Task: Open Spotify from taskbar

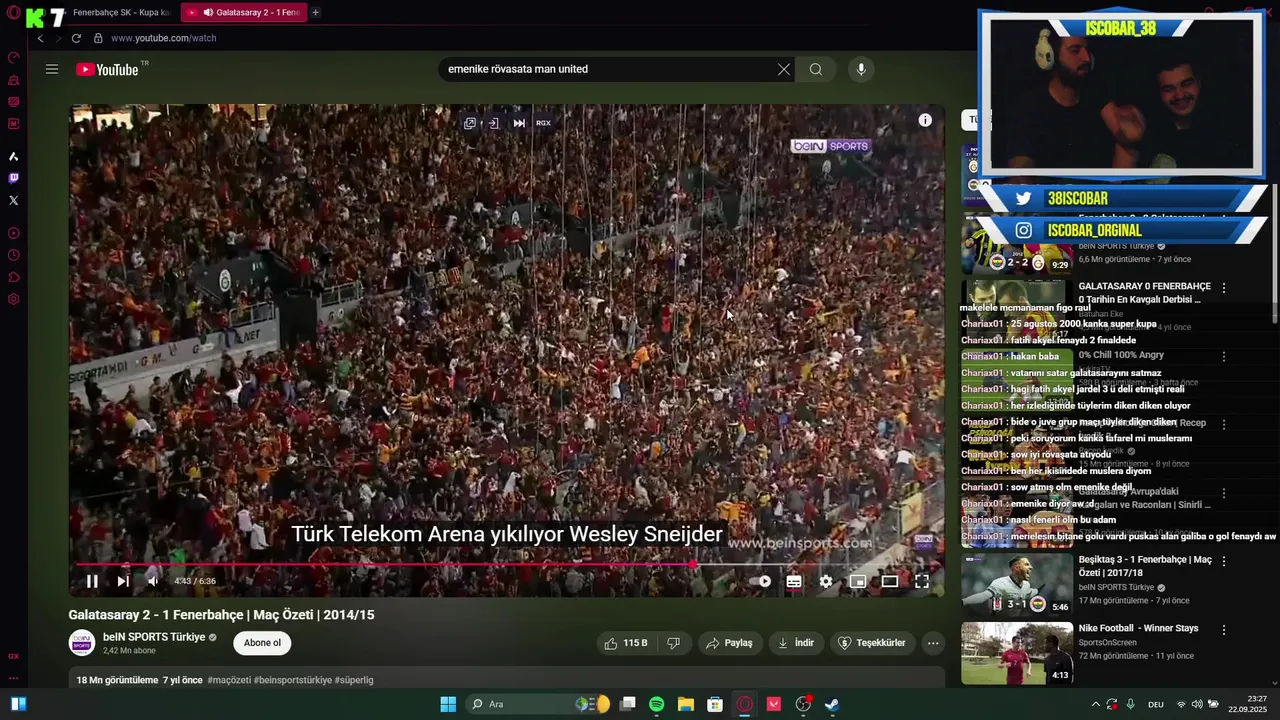Action: click(x=656, y=704)
